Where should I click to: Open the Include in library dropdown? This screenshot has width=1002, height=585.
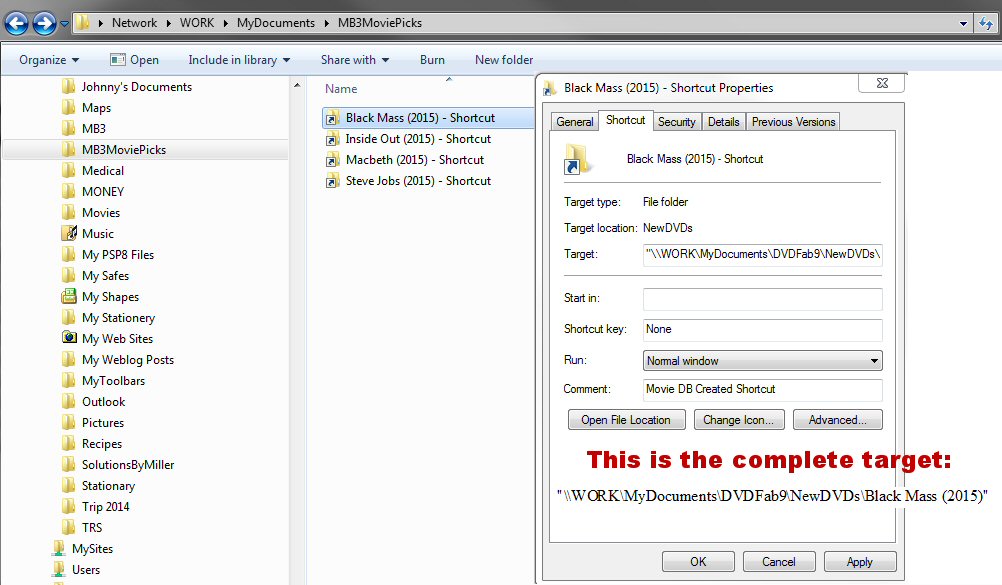click(239, 60)
